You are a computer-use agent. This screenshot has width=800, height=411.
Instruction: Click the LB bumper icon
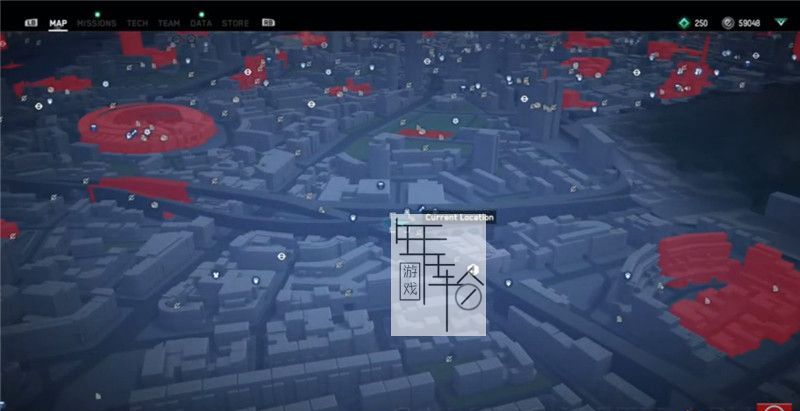[x=31, y=22]
